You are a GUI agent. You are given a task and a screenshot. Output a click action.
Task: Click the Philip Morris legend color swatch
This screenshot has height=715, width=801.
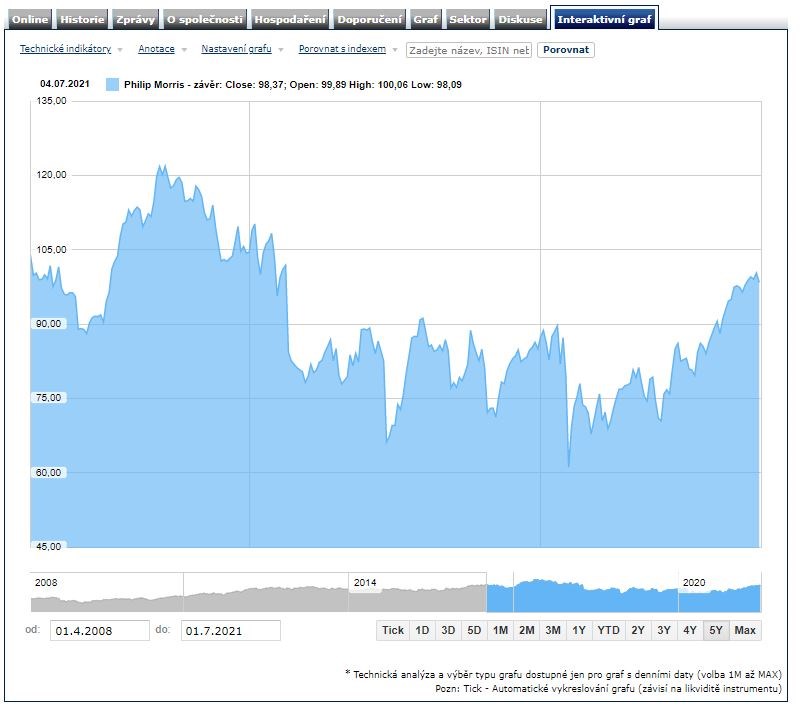coord(112,85)
